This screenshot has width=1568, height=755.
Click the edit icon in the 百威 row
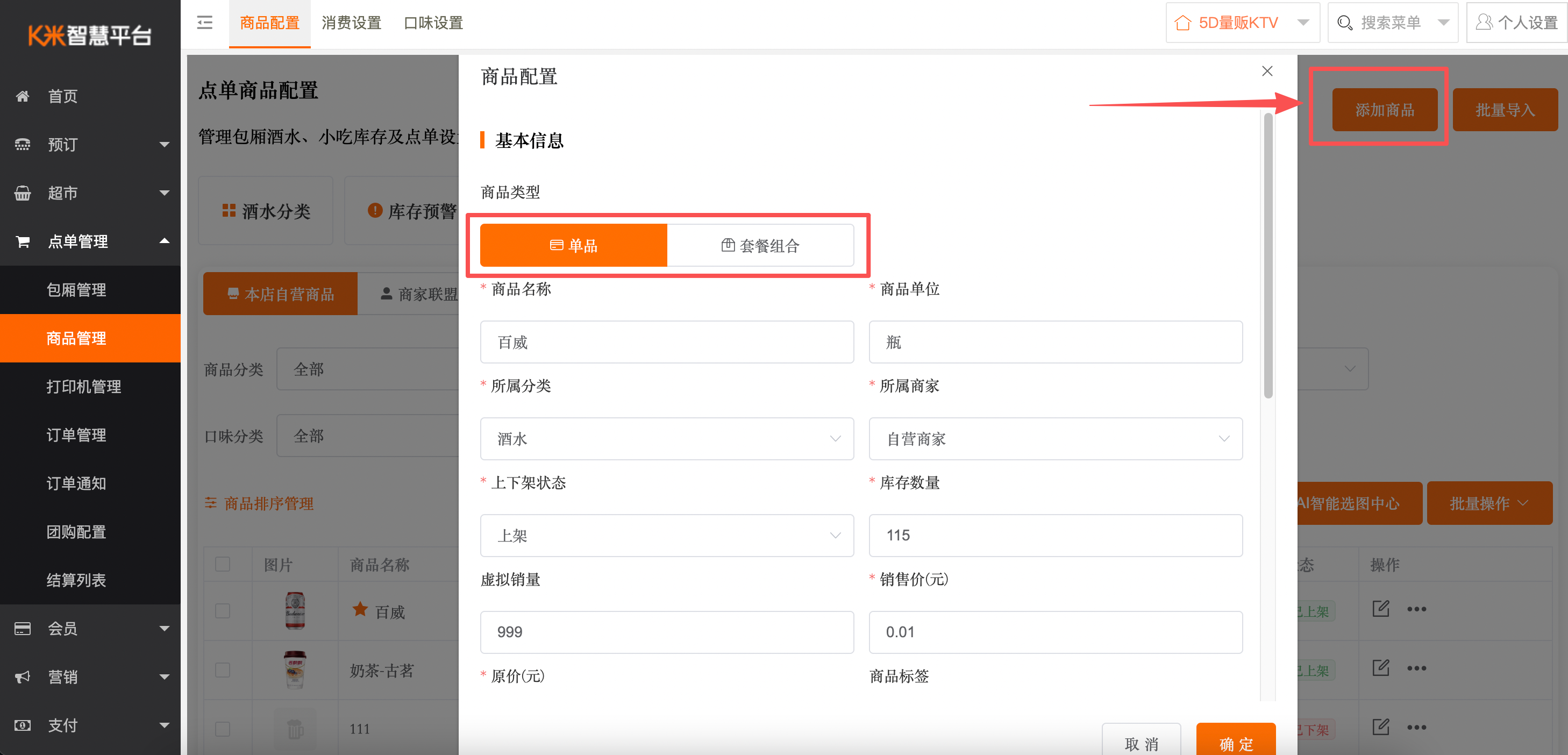pyautogui.click(x=1380, y=608)
